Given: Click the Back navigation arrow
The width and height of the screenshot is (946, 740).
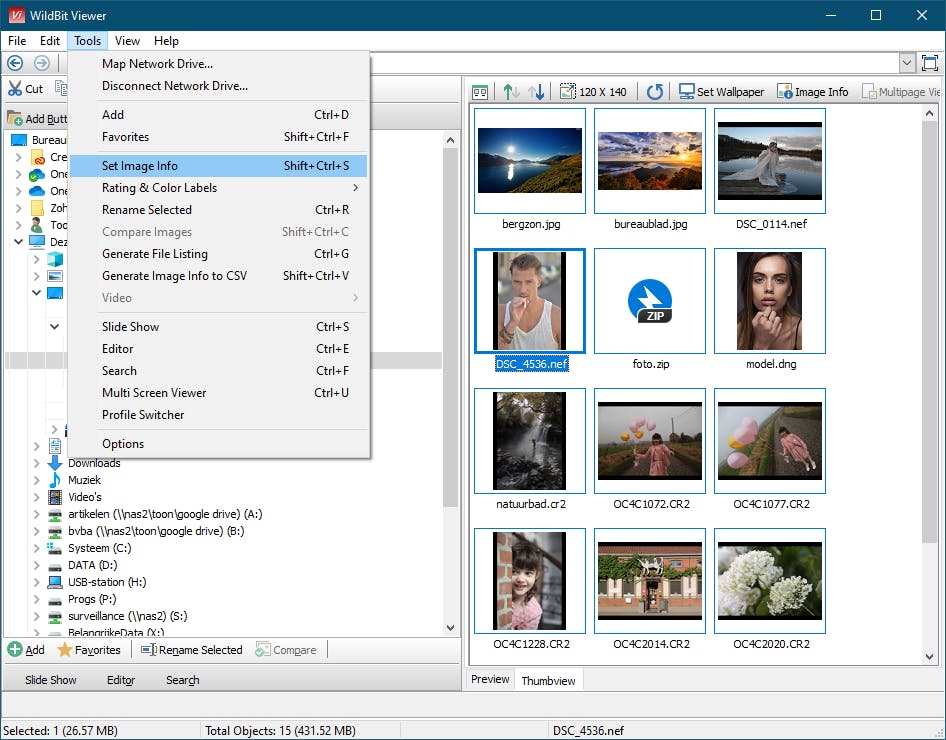Looking at the screenshot, I should tap(15, 63).
